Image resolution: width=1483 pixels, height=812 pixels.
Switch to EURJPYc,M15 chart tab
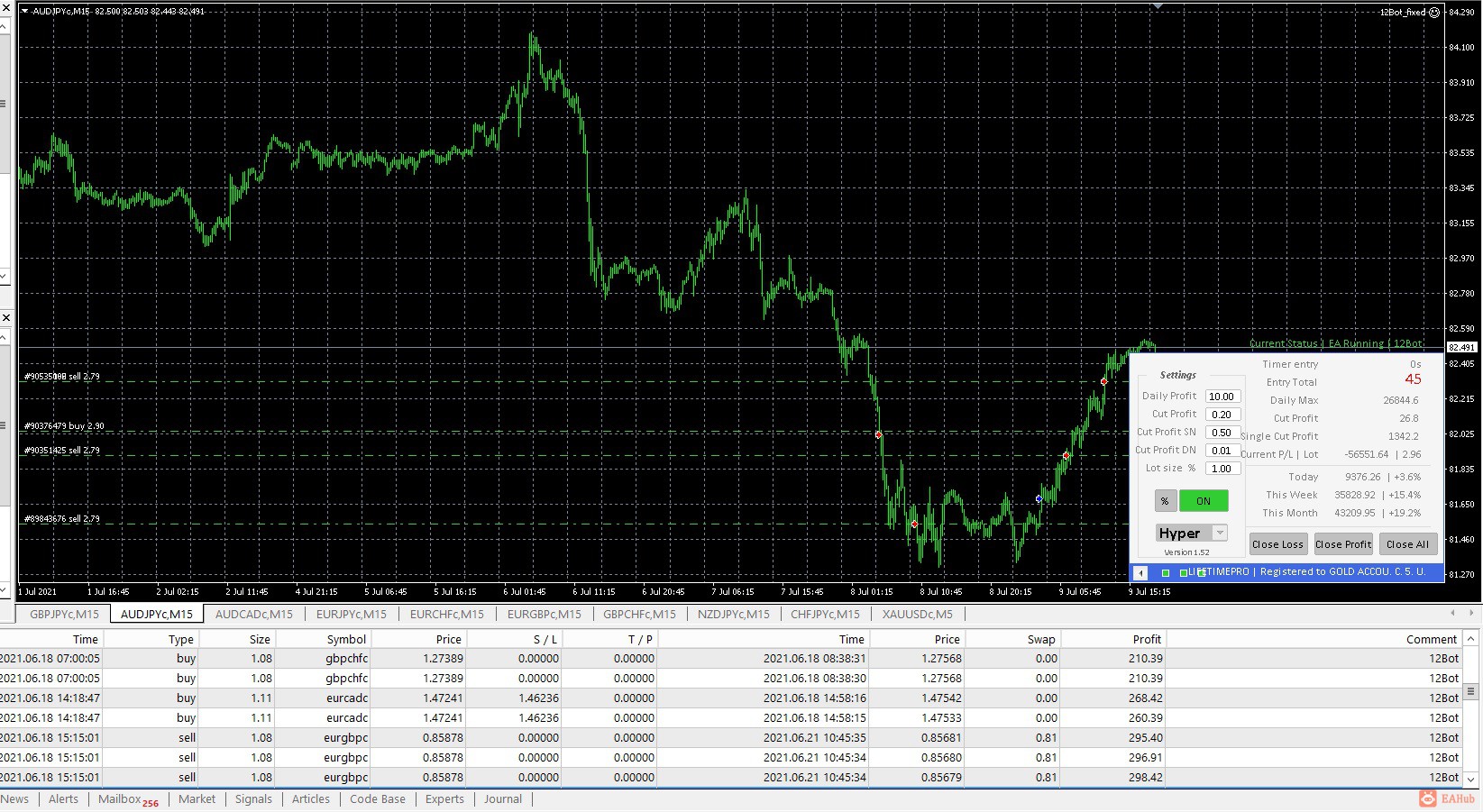pyautogui.click(x=352, y=614)
